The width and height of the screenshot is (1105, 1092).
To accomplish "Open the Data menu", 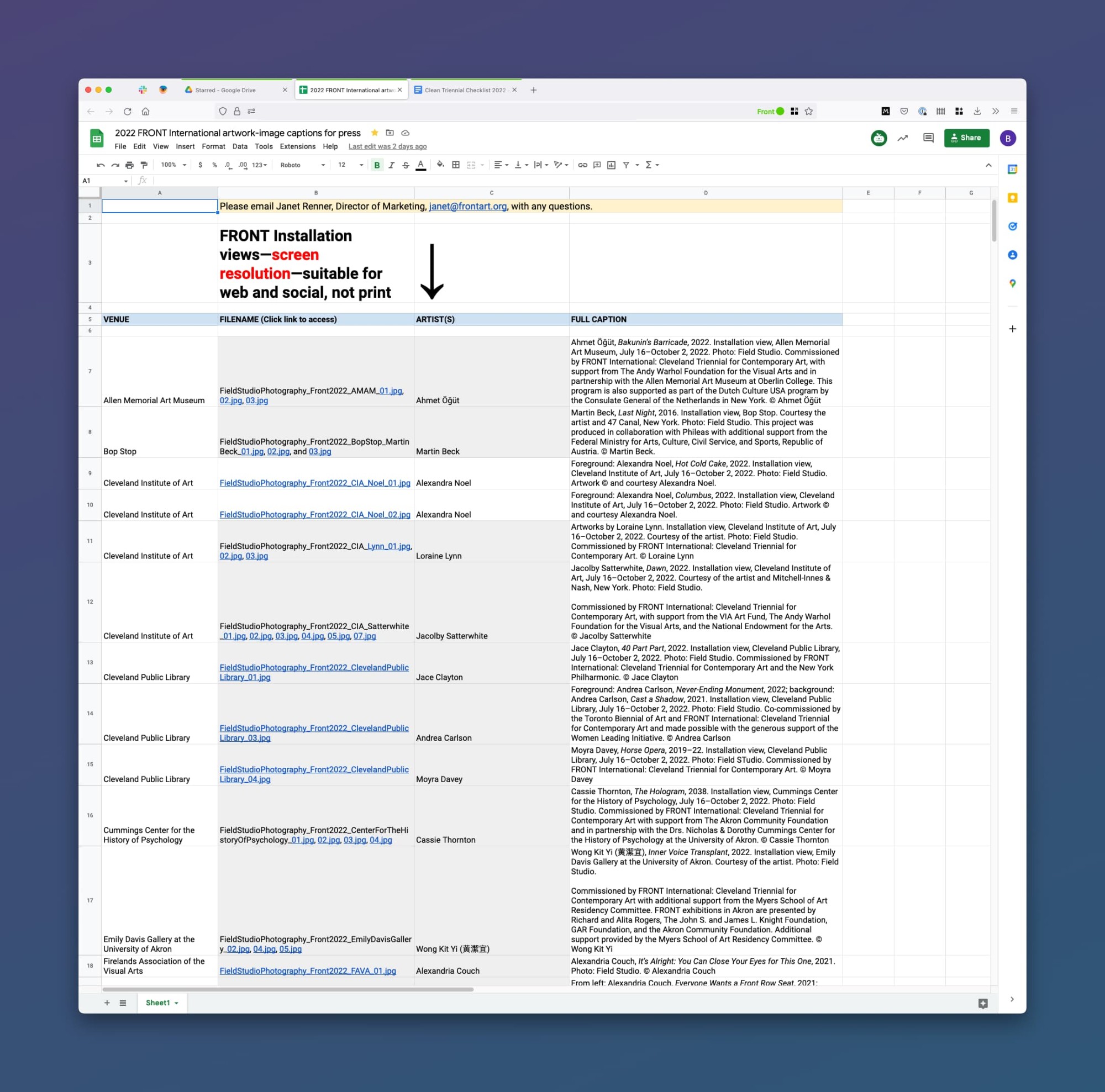I will 240,147.
